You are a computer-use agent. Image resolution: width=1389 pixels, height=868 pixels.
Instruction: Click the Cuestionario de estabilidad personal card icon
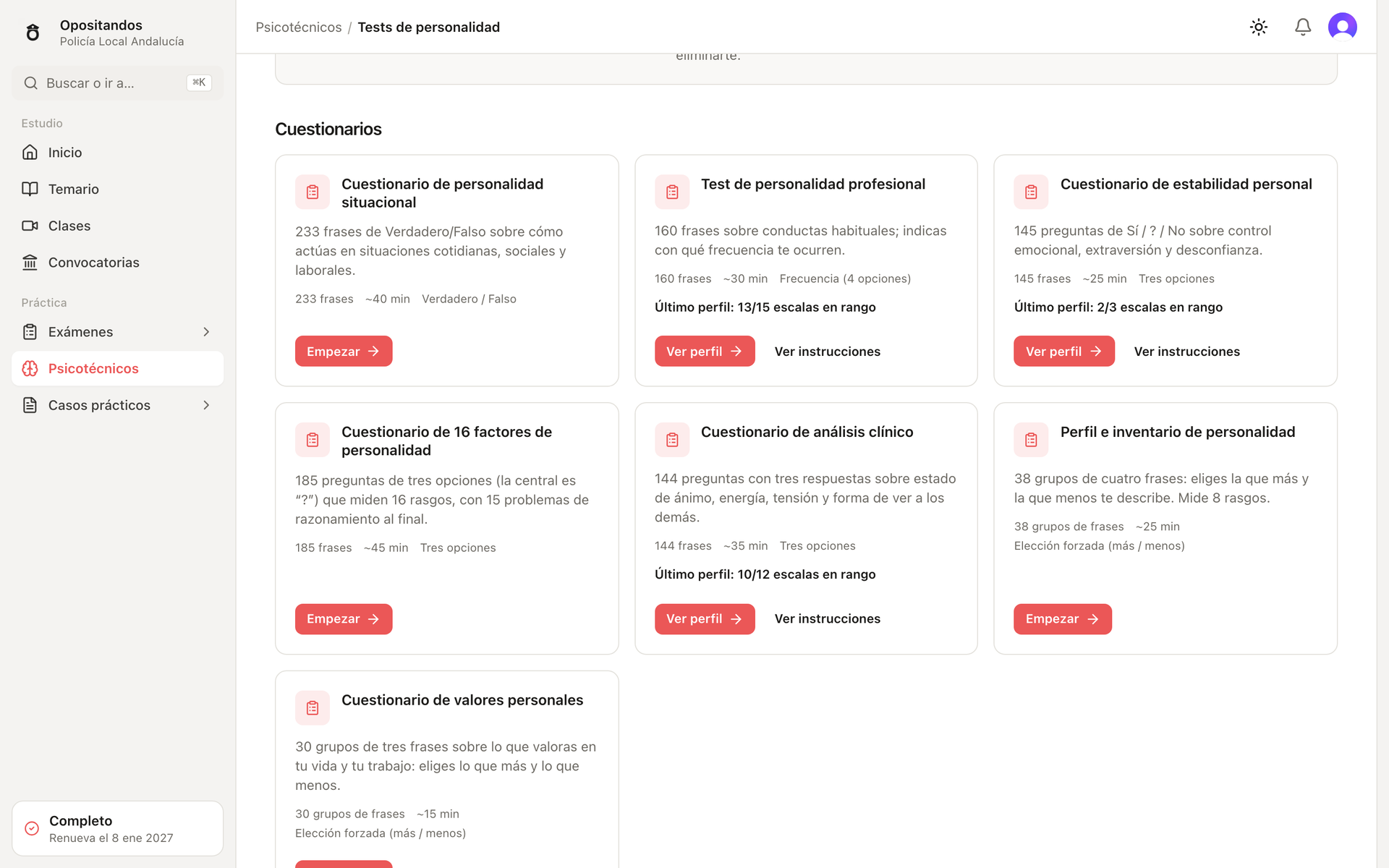coord(1031,192)
